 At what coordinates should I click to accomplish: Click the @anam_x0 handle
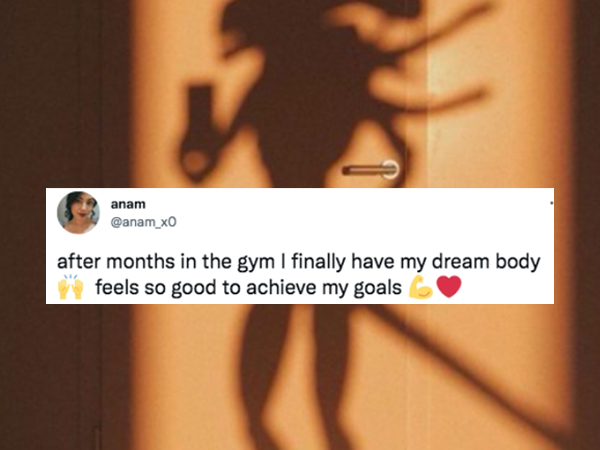click(143, 222)
